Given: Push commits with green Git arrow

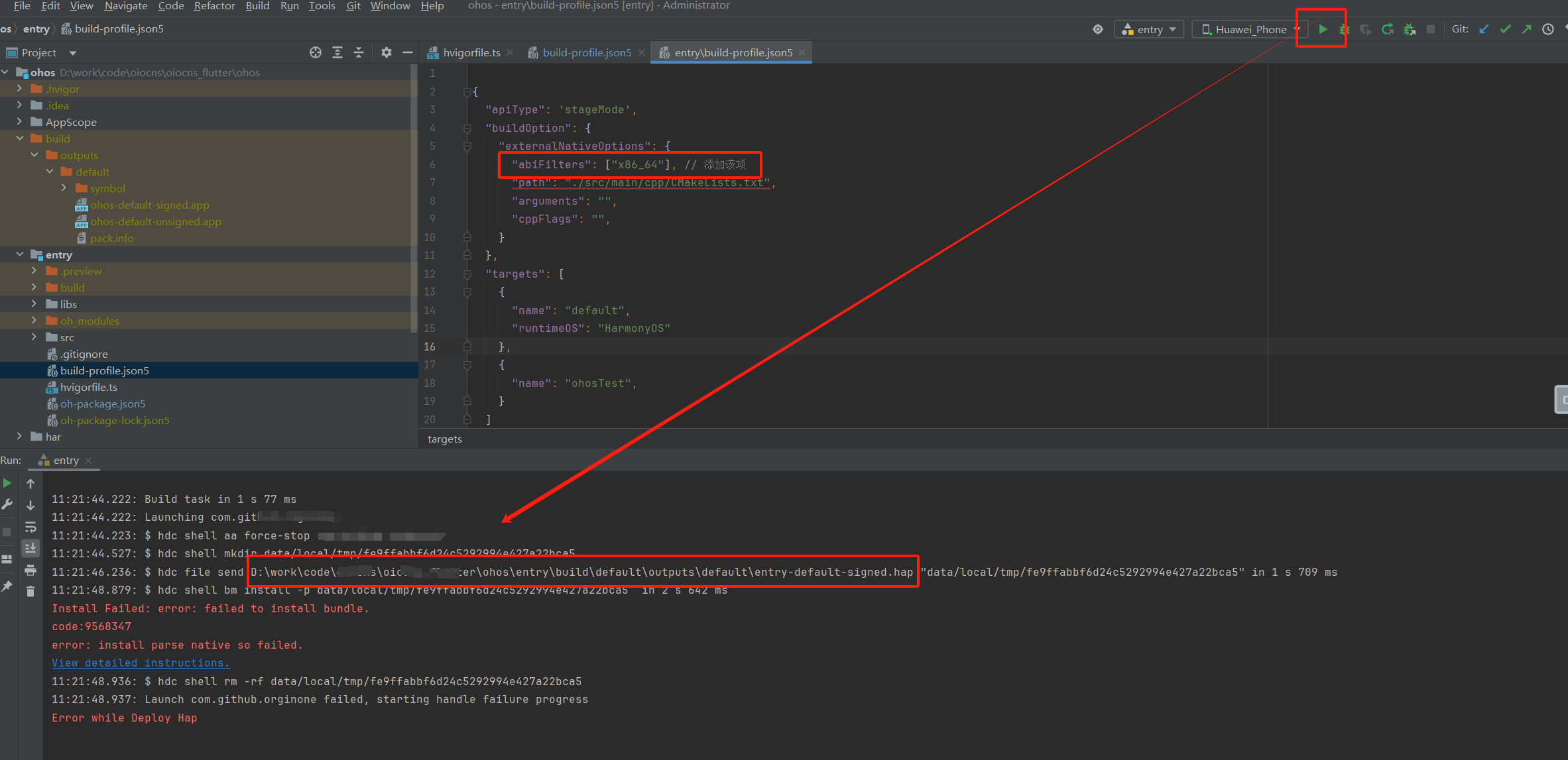Looking at the screenshot, I should tap(1526, 29).
